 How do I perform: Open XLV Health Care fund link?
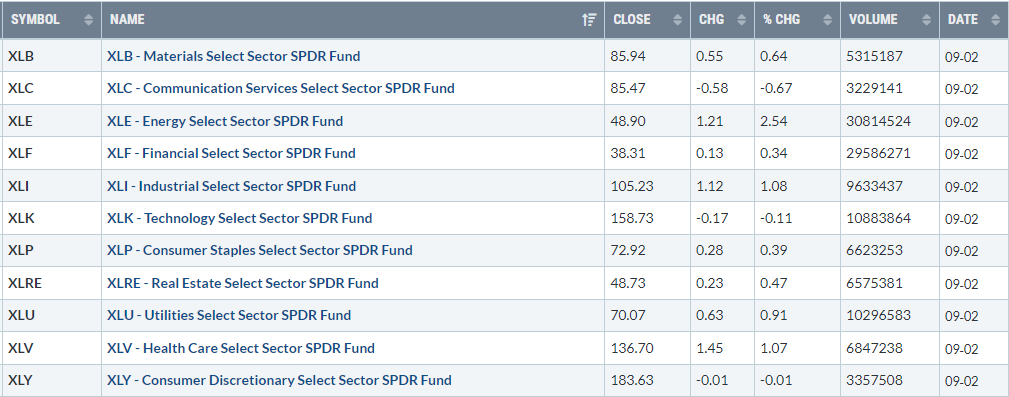tap(241, 348)
